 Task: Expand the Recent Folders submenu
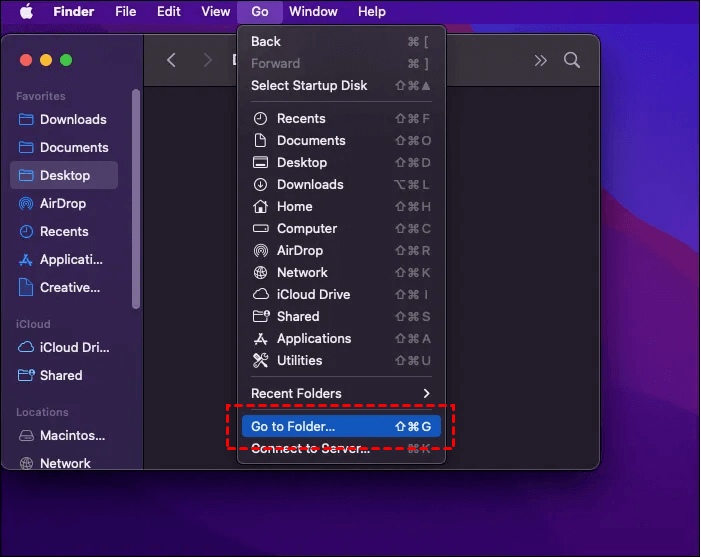click(341, 393)
